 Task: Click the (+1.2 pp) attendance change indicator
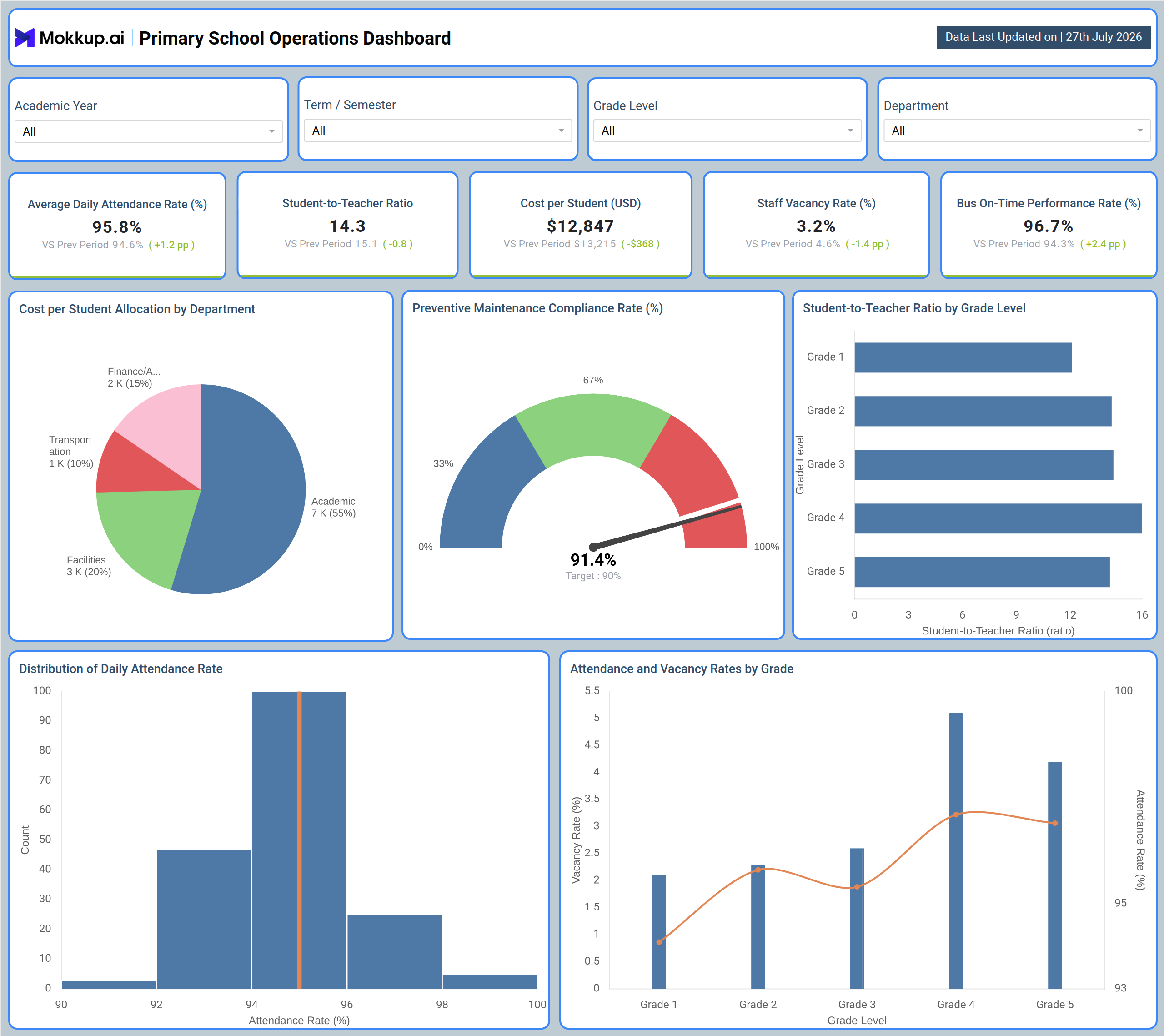[171, 245]
